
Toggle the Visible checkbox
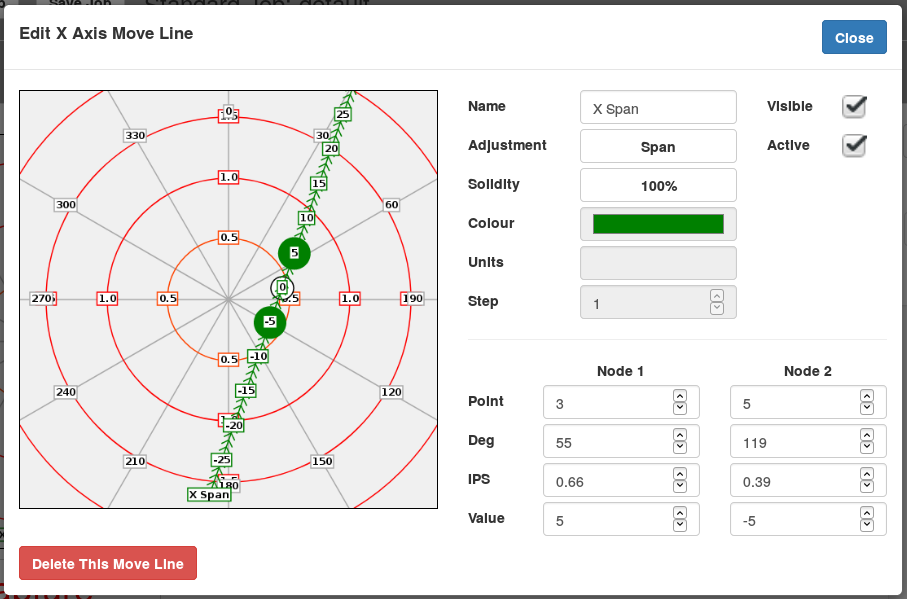[x=853, y=106]
